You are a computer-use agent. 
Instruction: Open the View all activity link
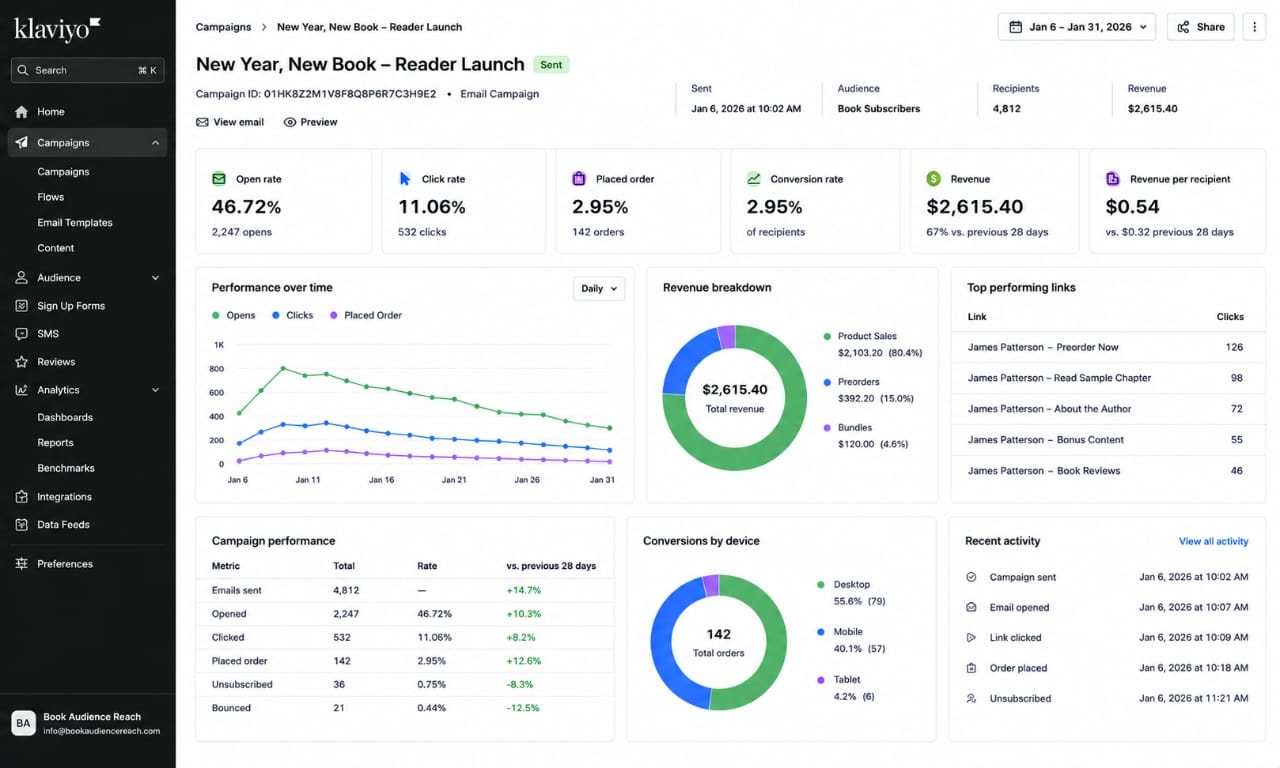[1213, 541]
